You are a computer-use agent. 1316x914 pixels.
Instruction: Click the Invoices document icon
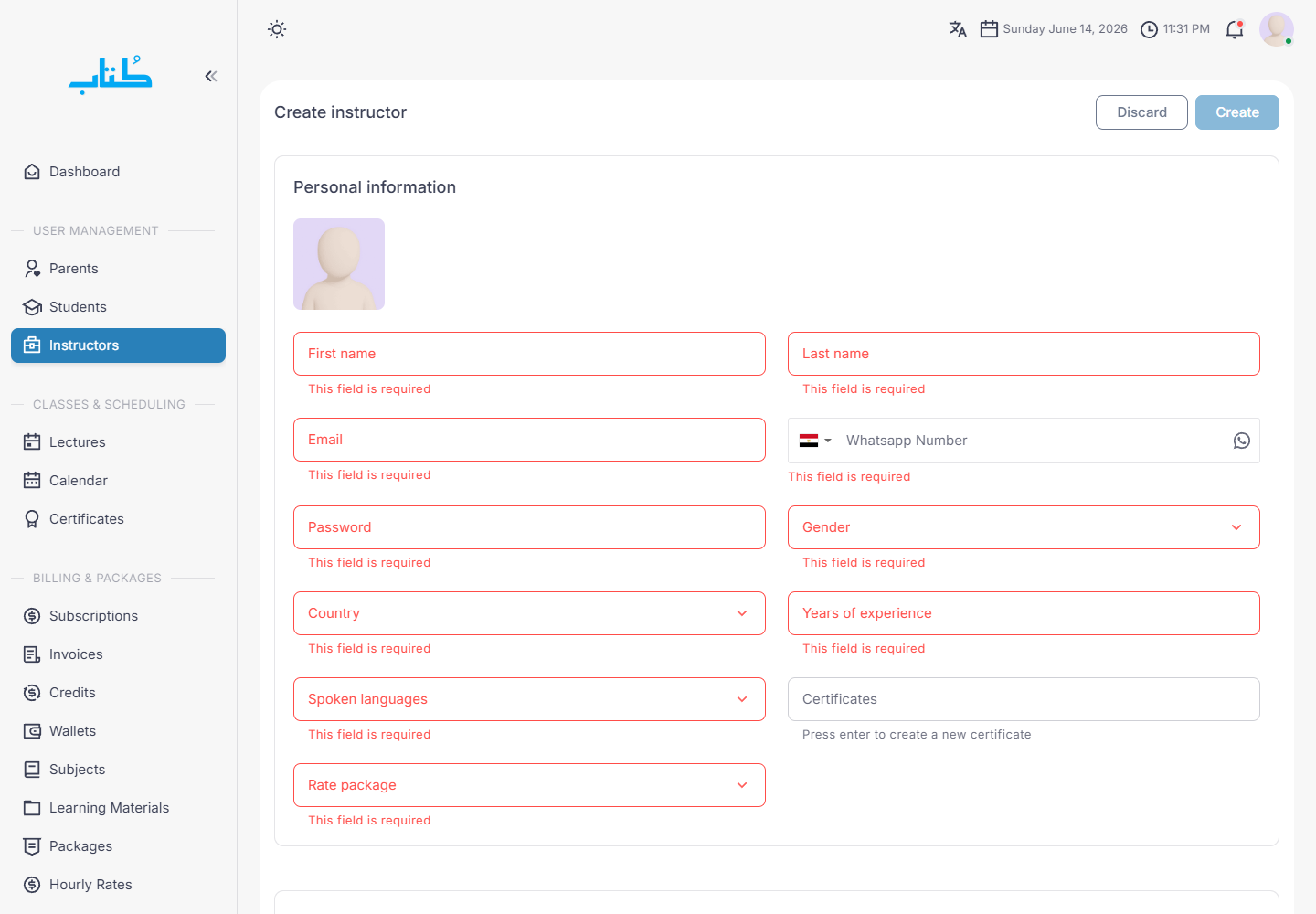[x=32, y=654]
